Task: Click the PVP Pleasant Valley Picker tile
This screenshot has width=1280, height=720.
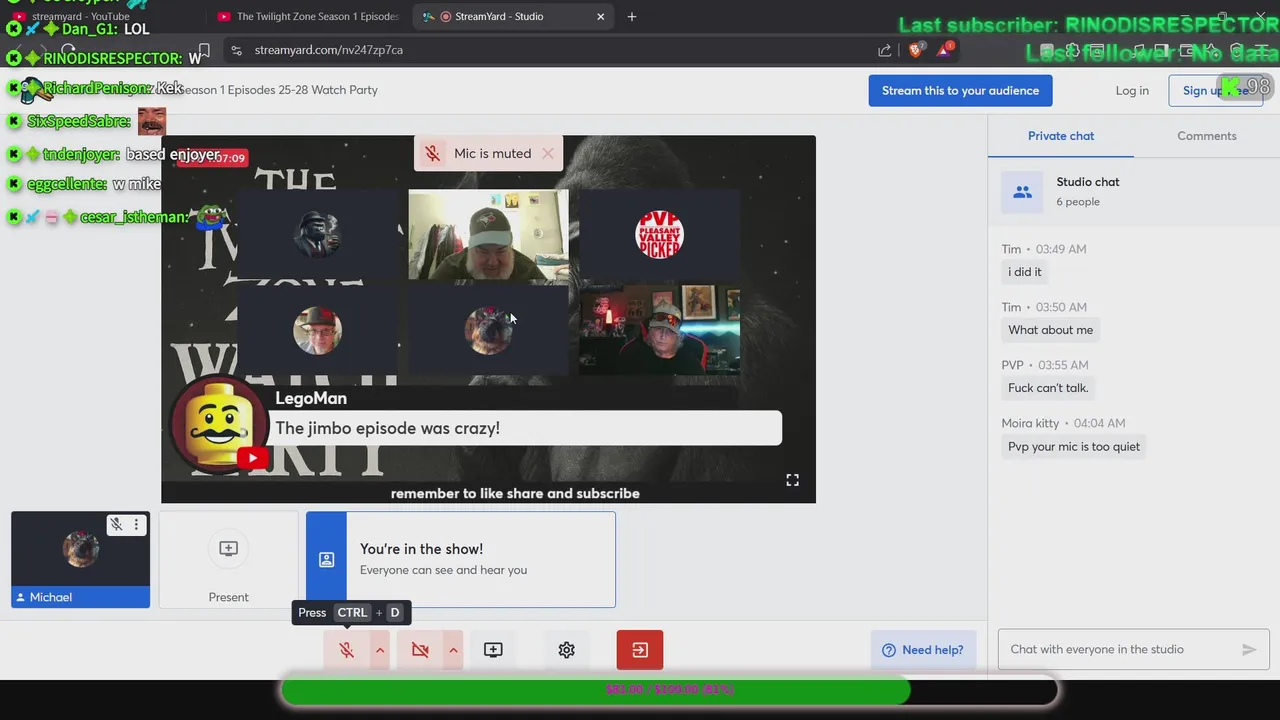Action: click(660, 235)
